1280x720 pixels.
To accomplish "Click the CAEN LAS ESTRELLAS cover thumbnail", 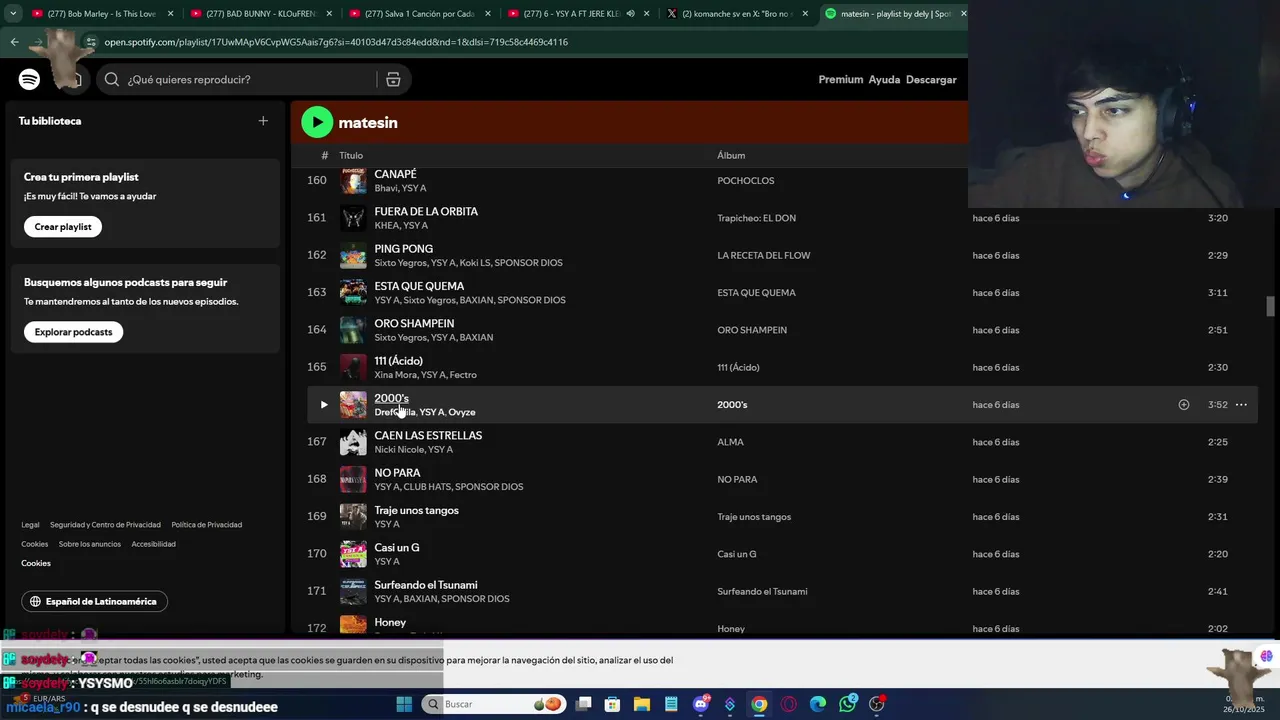I will coord(353,442).
